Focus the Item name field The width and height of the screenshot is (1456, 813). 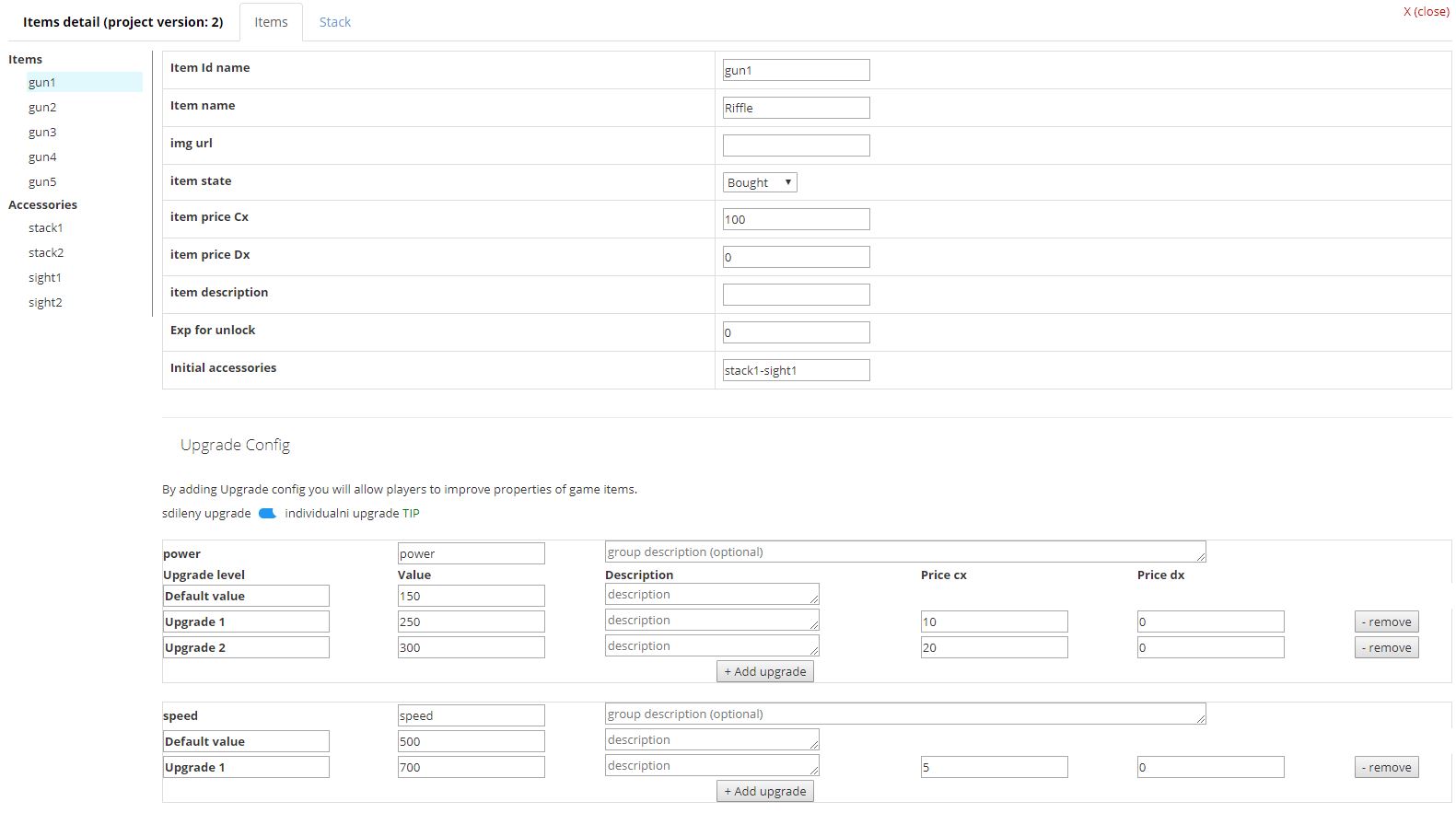click(796, 108)
